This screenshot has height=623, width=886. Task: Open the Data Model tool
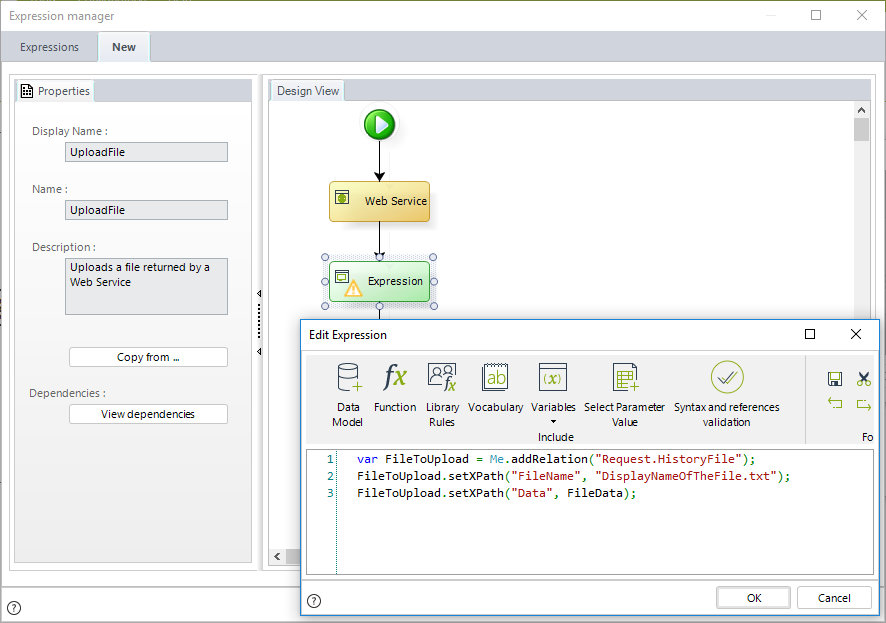click(348, 395)
